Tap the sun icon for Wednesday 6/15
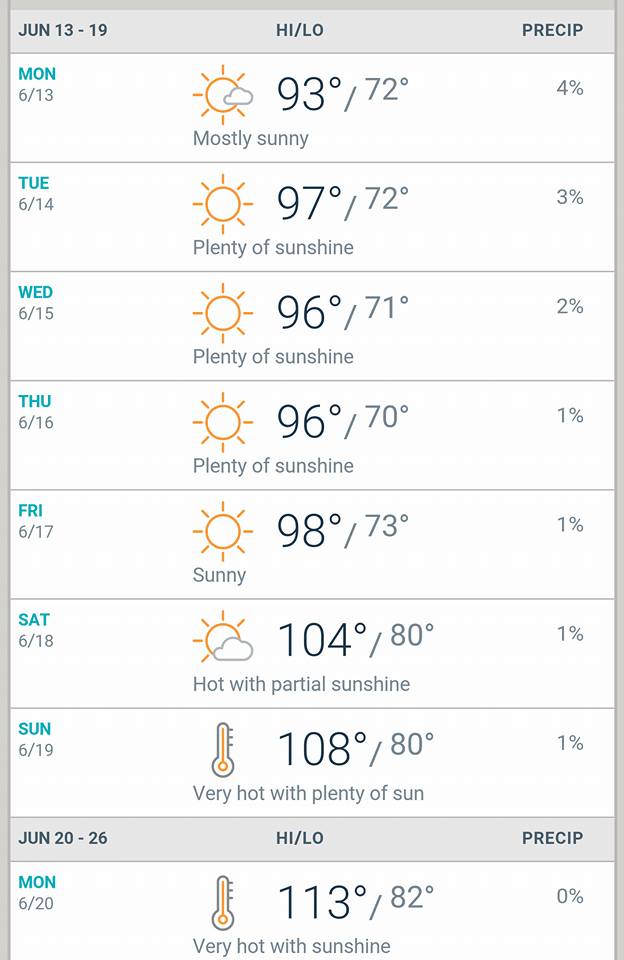Screen dimensions: 624x960 click(223, 313)
